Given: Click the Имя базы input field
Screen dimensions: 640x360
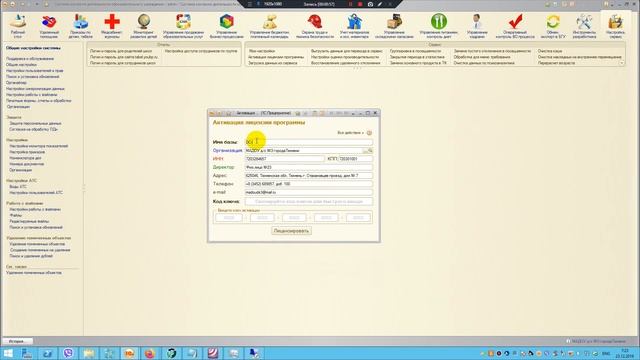Looking at the screenshot, I should [x=309, y=142].
